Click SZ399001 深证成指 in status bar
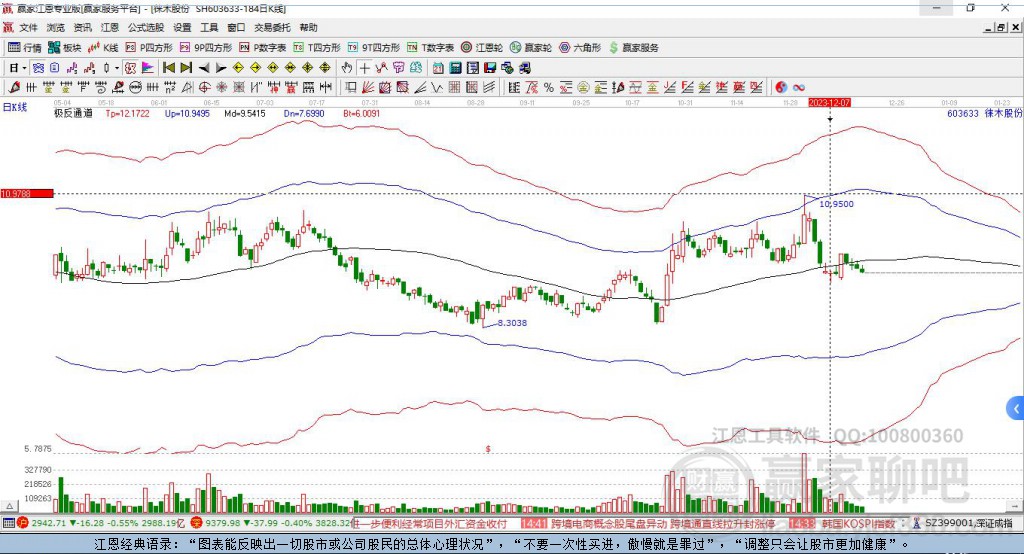 969,523
